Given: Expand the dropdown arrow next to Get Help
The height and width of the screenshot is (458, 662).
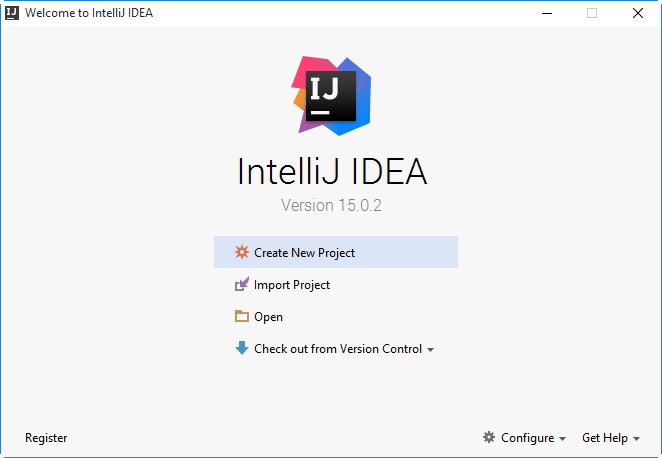Looking at the screenshot, I should point(637,439).
